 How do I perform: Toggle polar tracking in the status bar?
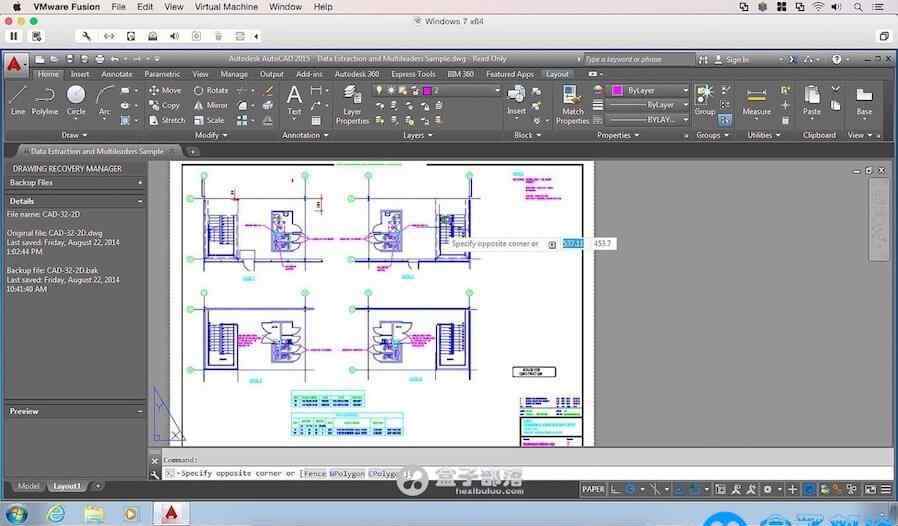click(x=630, y=489)
